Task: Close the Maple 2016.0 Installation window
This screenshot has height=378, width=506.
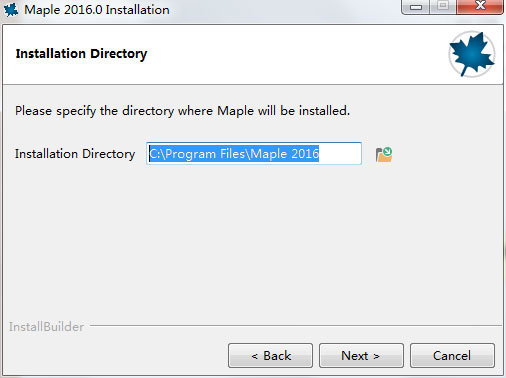Action: point(480,7)
